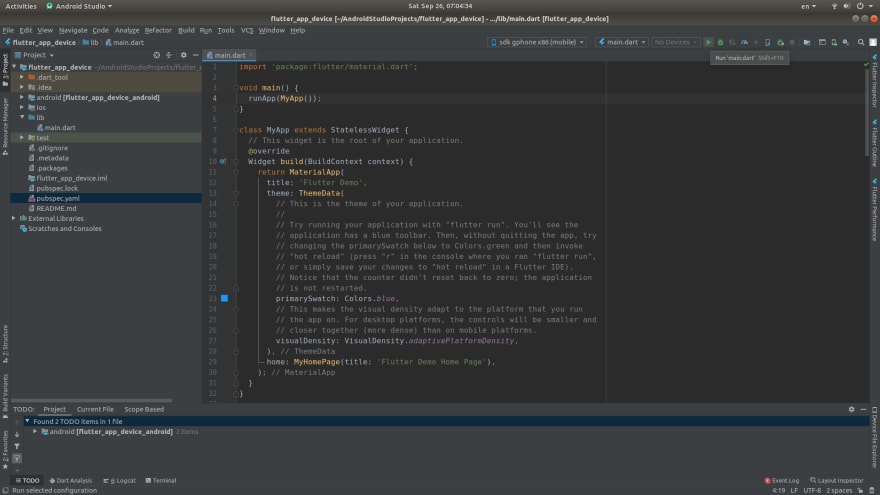
Task: Expand the .dart_tool folder
Action: [x=22, y=77]
